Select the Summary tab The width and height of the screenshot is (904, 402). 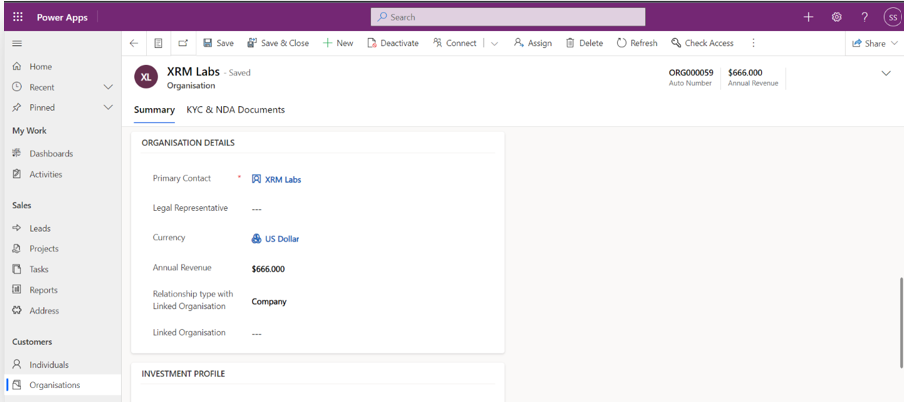click(154, 110)
